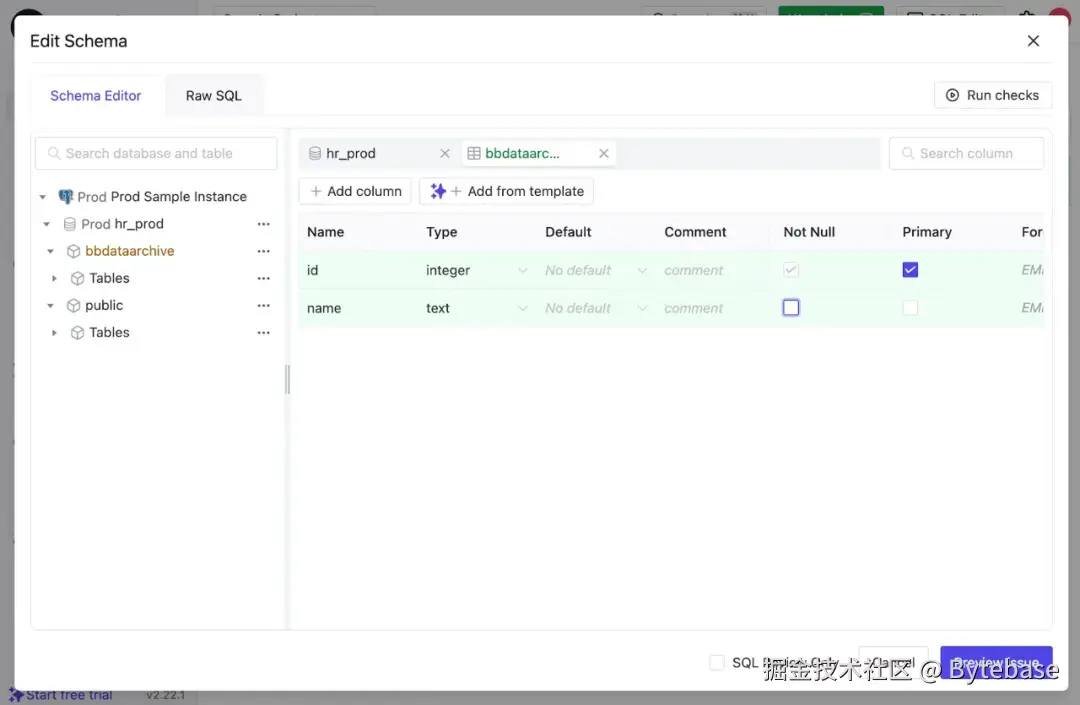The height and width of the screenshot is (705, 1080).
Task: Open more options for public schema
Action: click(x=264, y=305)
